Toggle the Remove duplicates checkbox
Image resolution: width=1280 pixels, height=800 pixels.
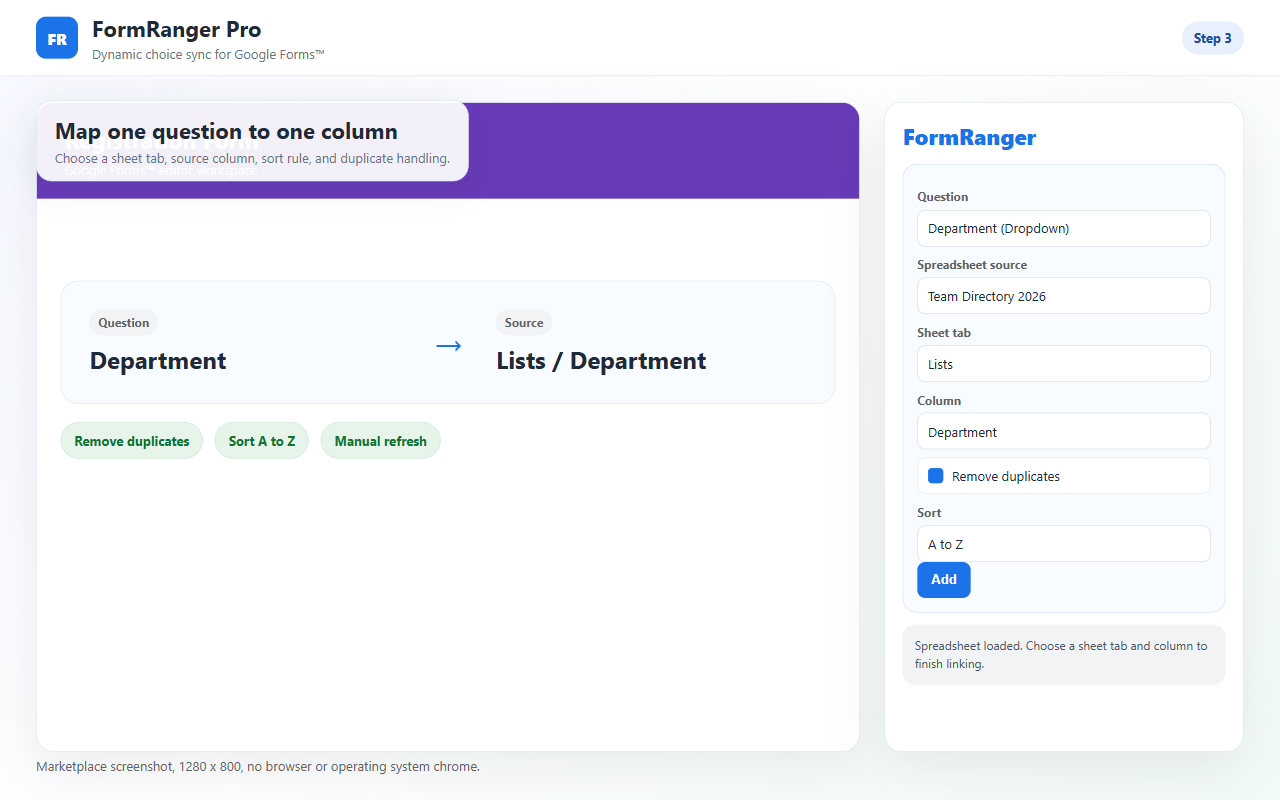[x=936, y=476]
